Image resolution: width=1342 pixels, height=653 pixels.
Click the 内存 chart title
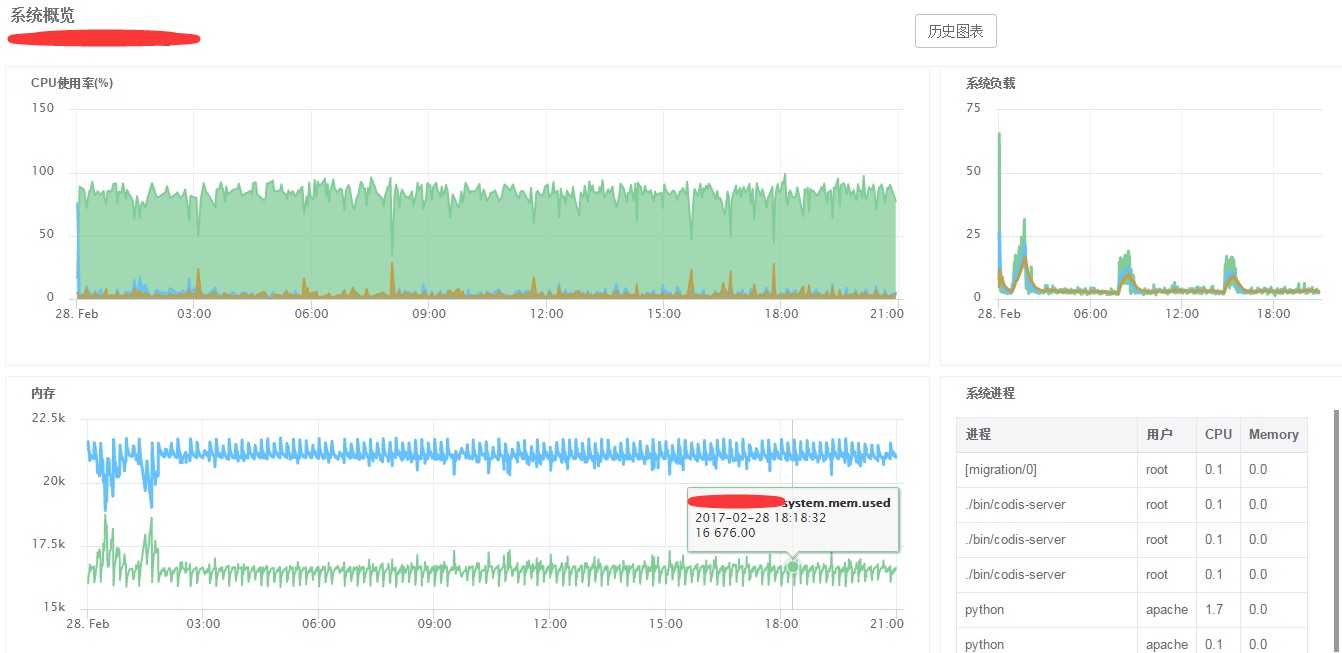pos(43,394)
